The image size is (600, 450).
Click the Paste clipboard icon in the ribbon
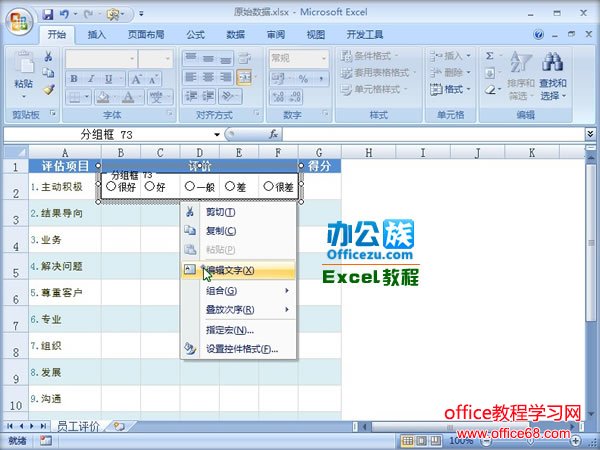click(24, 64)
